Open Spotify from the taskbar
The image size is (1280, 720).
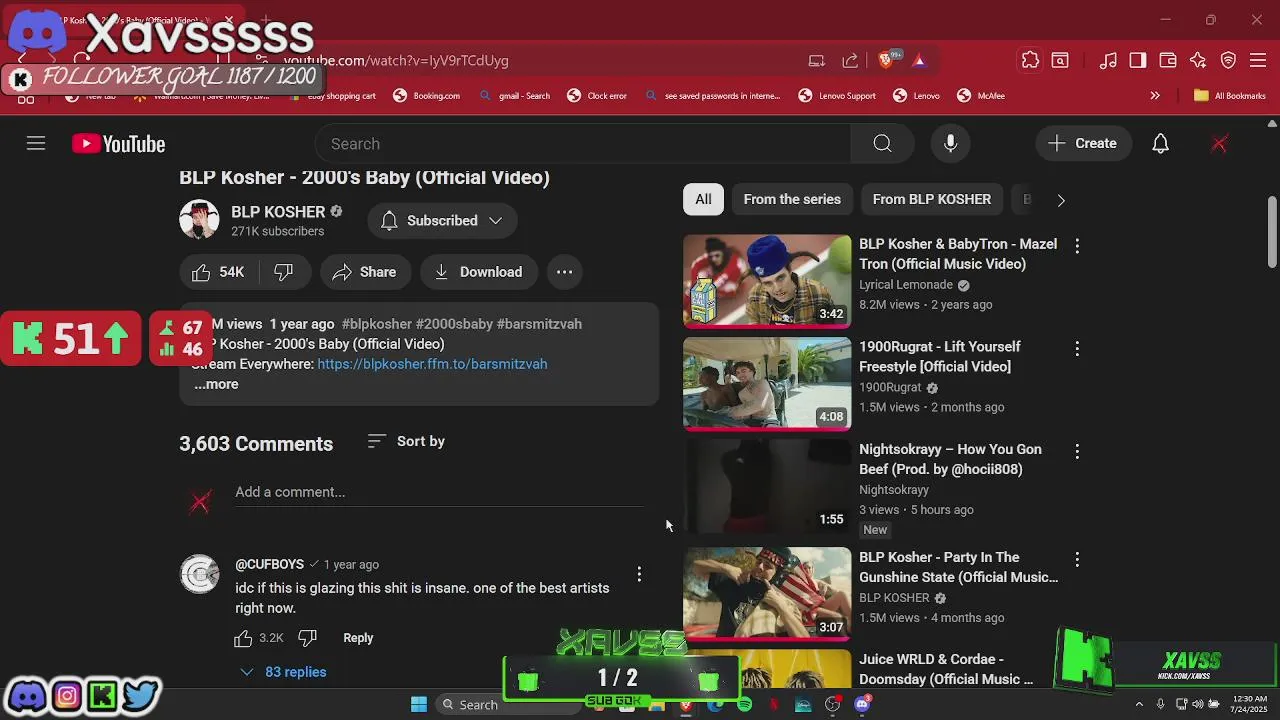(744, 704)
